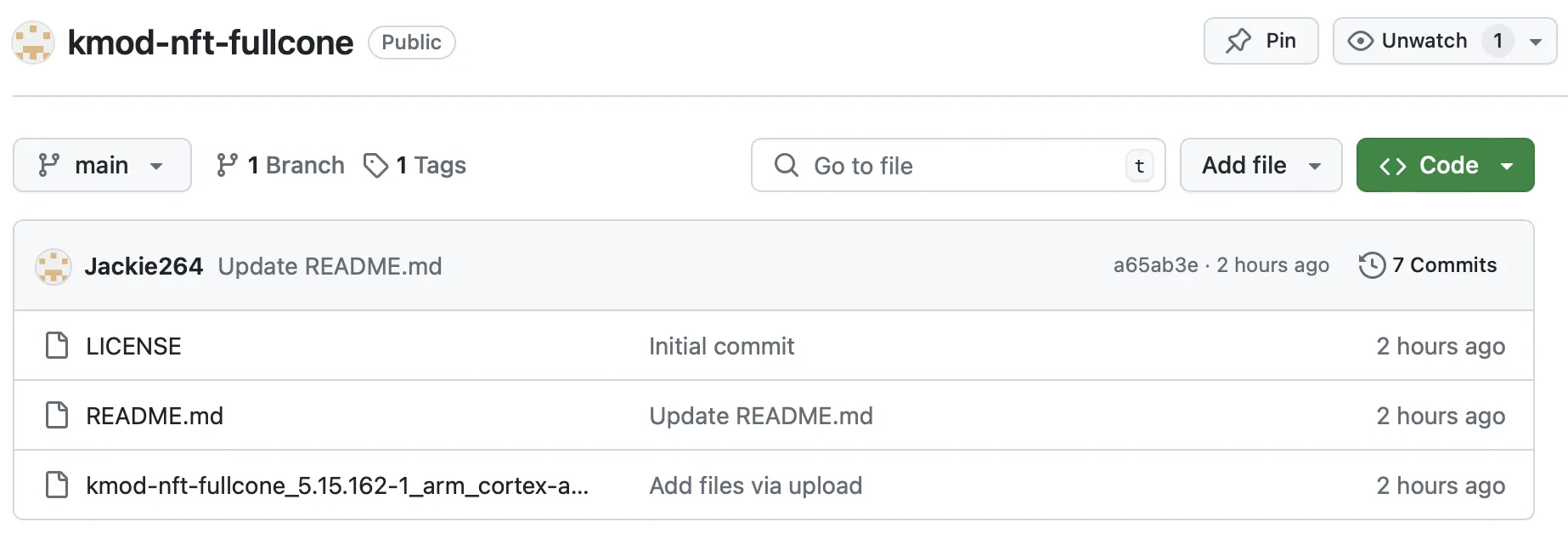Click the repository owner avatar beside the title
The image size is (1568, 539).
[x=33, y=43]
